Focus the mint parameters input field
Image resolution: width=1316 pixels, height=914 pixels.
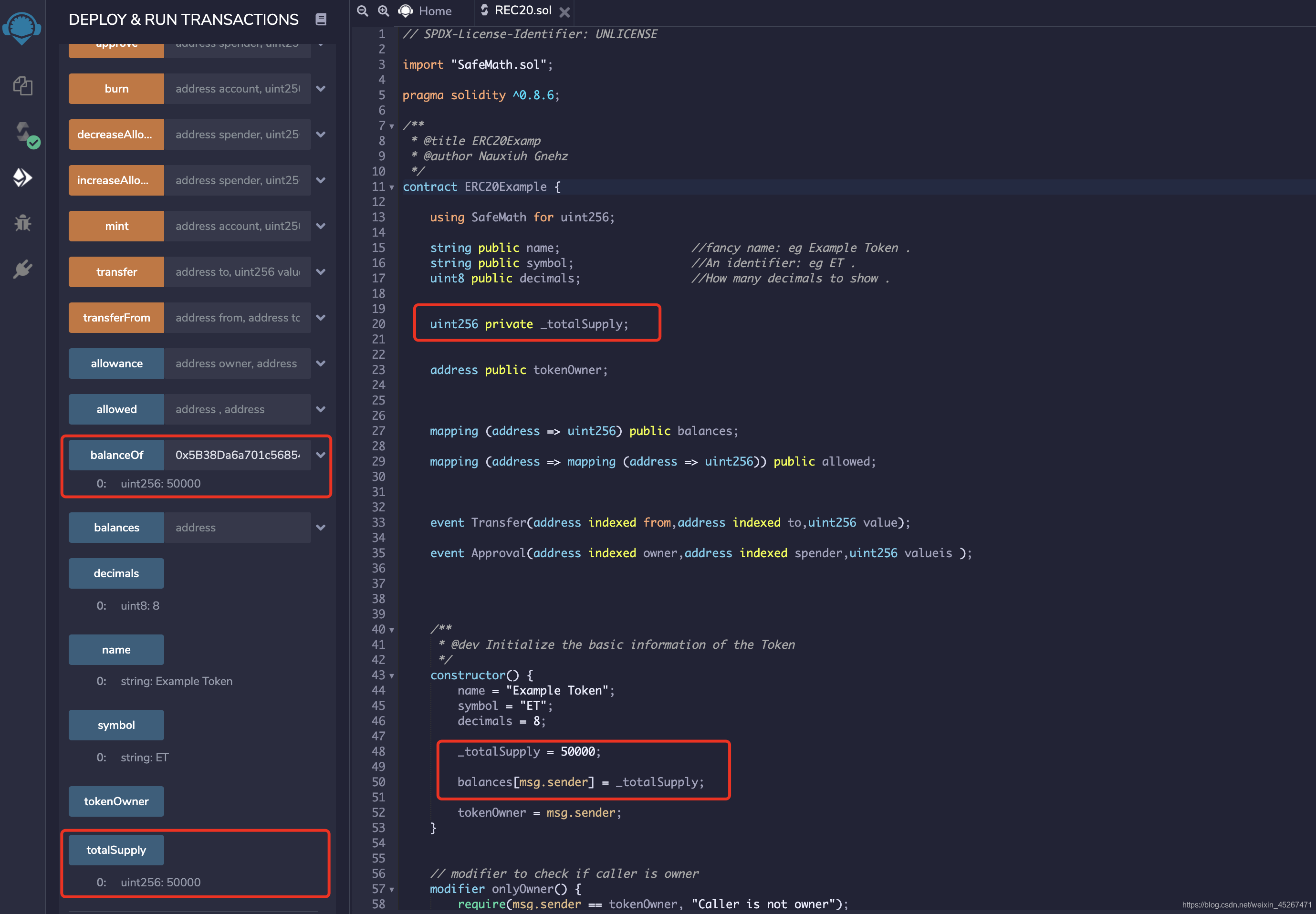coord(238,226)
